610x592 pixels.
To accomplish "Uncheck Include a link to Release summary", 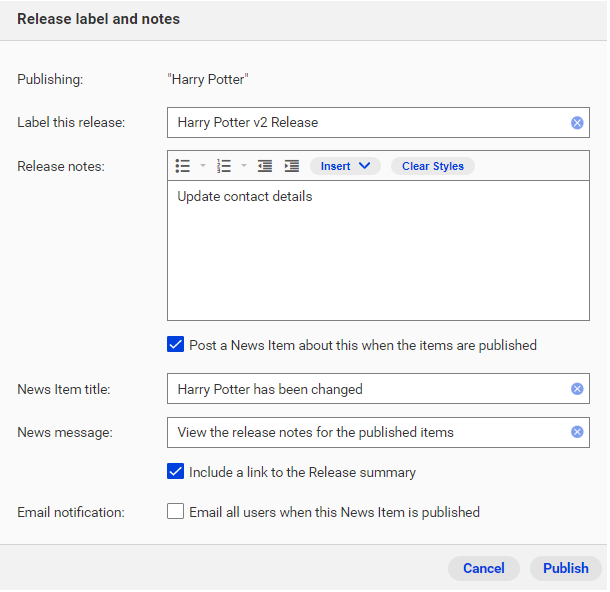I will click(x=175, y=471).
